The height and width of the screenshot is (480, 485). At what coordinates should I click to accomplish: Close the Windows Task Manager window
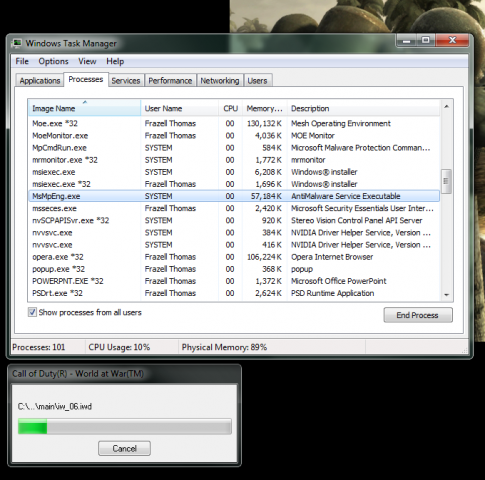tap(452, 41)
